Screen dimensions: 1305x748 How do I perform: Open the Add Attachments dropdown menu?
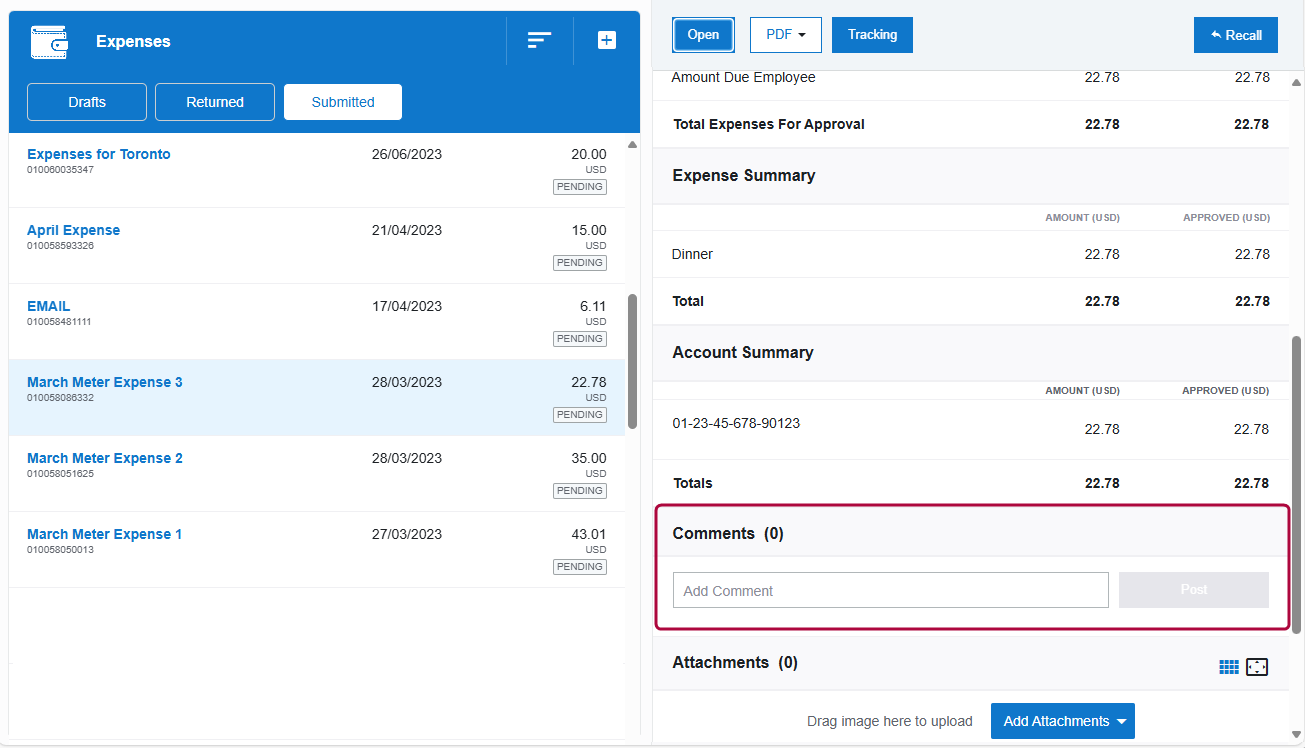(x=1062, y=721)
